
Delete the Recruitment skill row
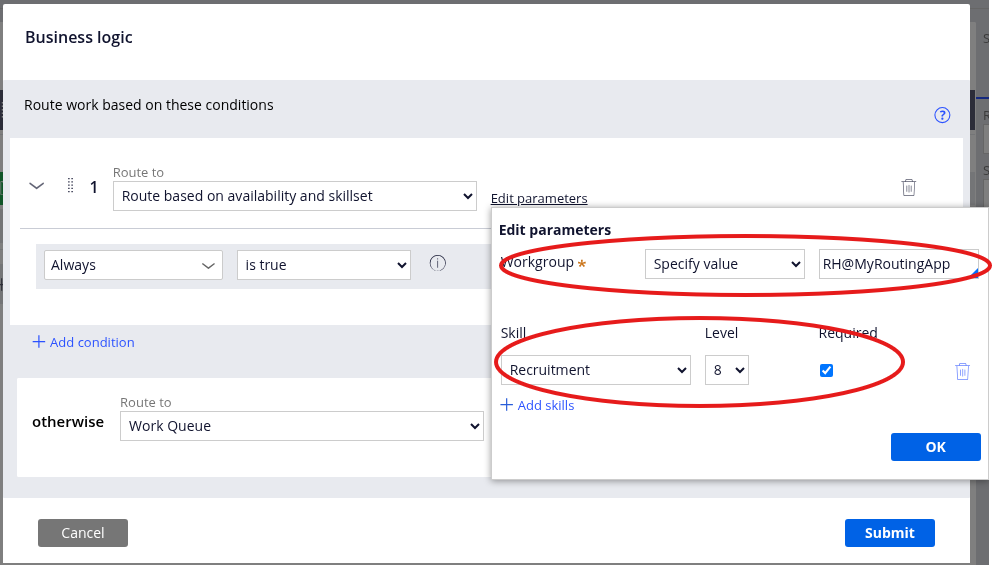[962, 371]
